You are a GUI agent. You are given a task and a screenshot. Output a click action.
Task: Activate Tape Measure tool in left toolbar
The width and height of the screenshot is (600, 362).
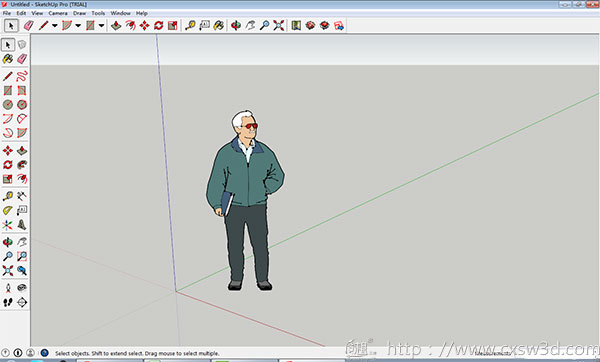point(8,196)
